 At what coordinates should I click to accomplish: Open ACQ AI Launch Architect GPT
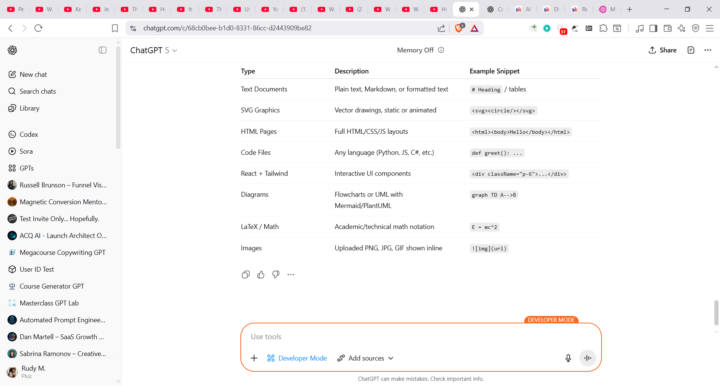pos(57,235)
